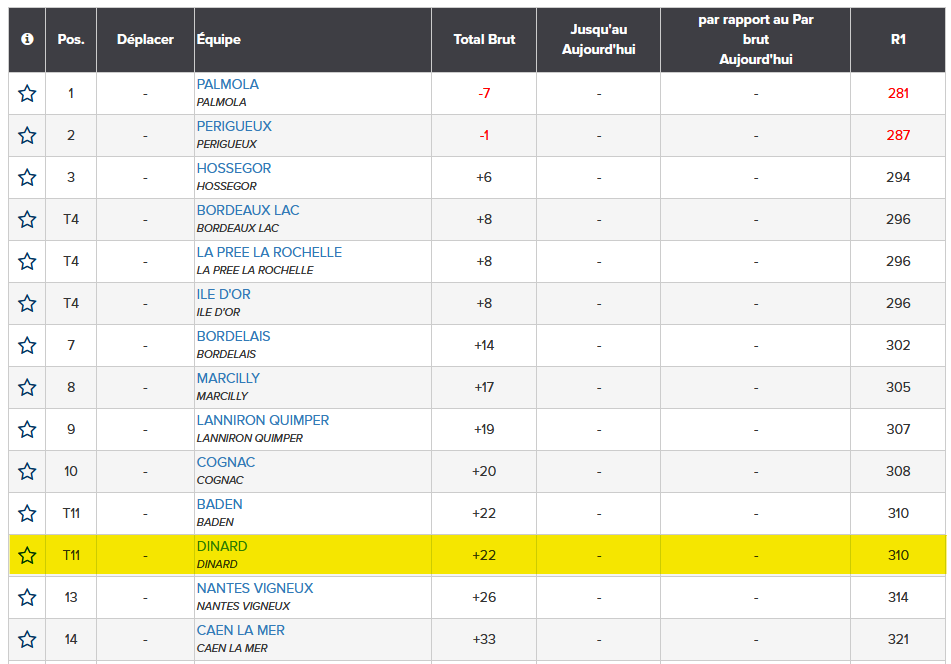The width and height of the screenshot is (951, 664).
Task: Sort by Pos. column header
Action: pyautogui.click(x=71, y=39)
